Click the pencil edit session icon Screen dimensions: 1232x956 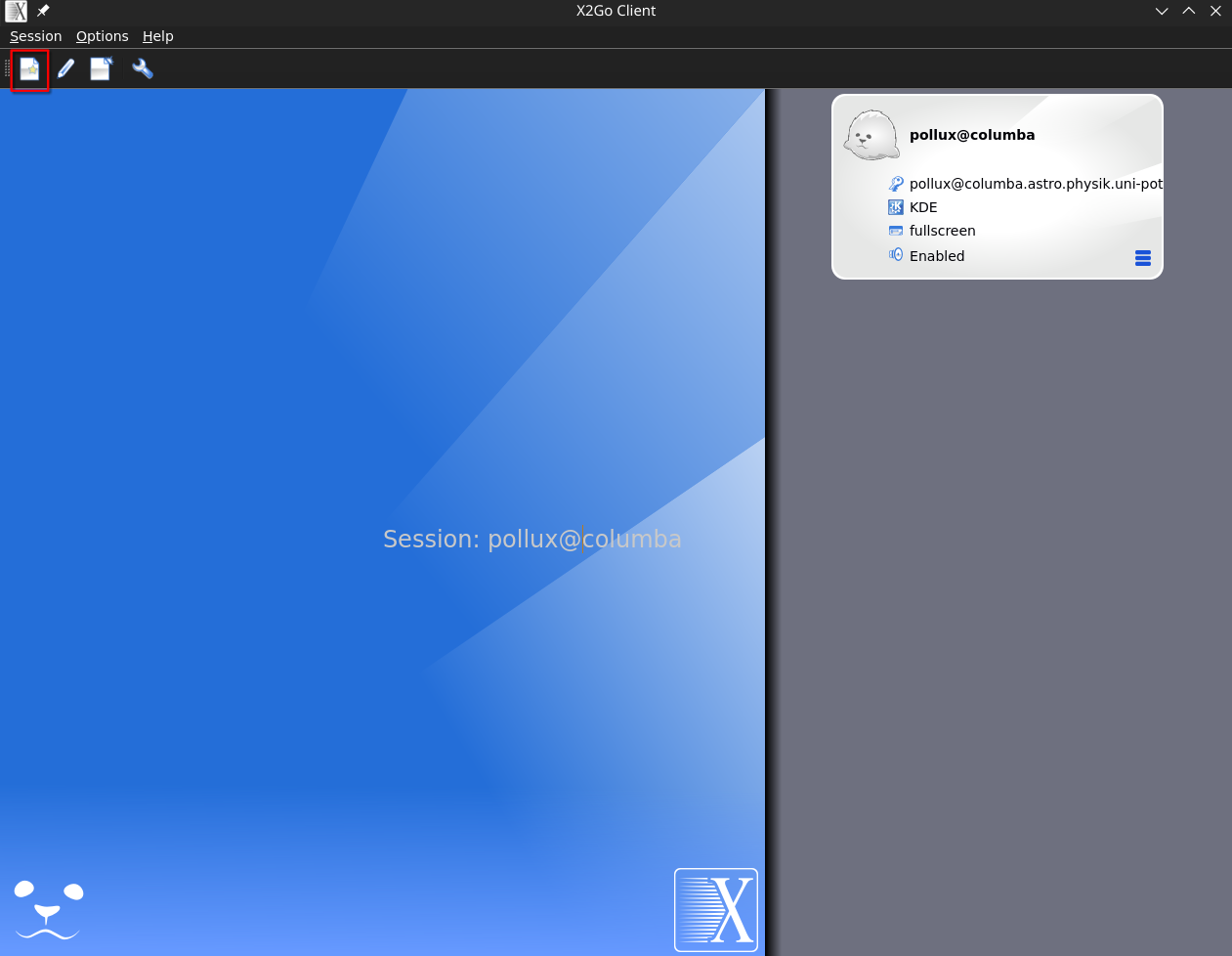(x=65, y=69)
